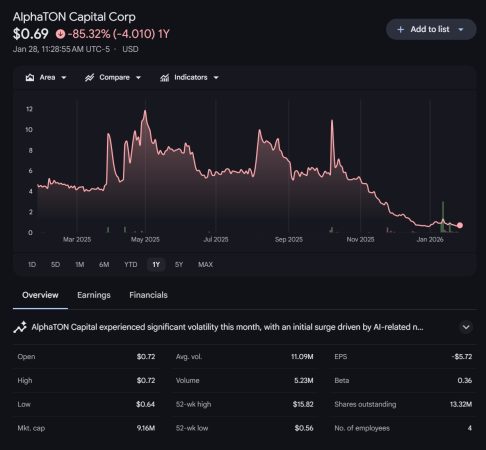Click the Open value $0.72
Screen dimensions: 486x450
click(146, 357)
